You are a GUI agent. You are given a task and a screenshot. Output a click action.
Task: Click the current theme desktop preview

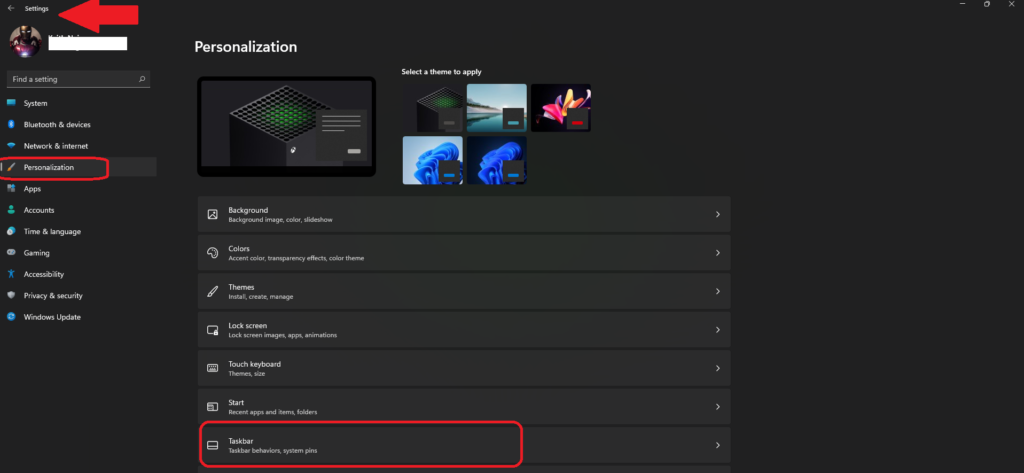286,126
